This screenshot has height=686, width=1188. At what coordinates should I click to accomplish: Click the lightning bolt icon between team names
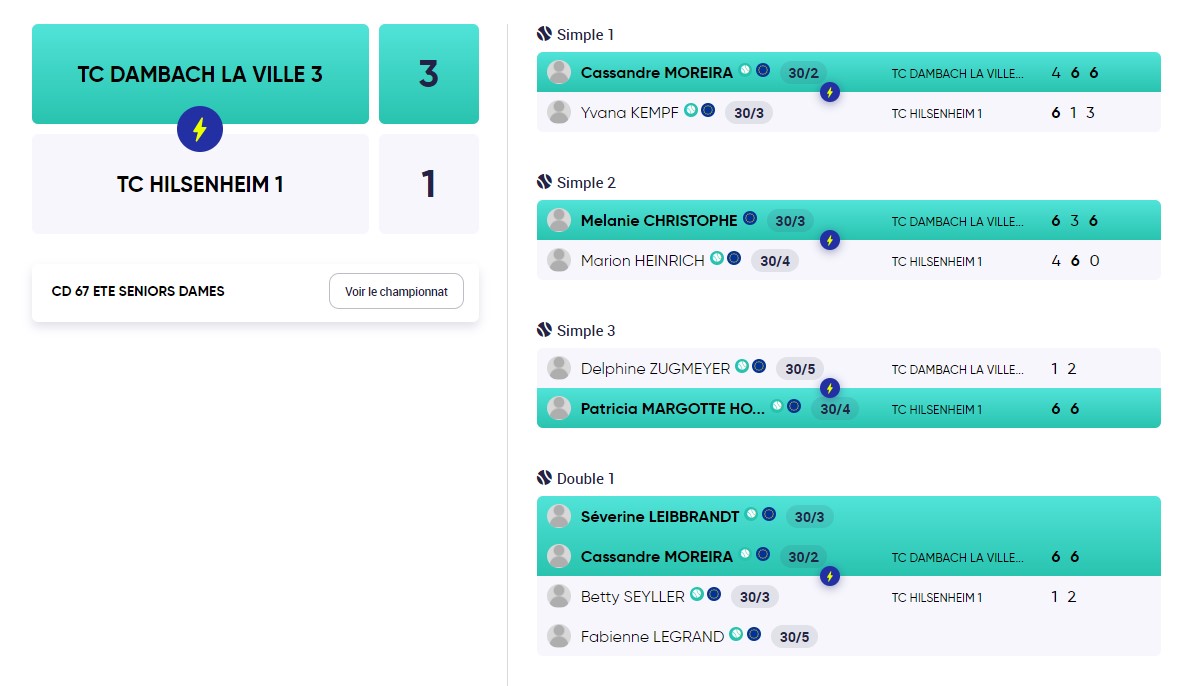(x=200, y=130)
